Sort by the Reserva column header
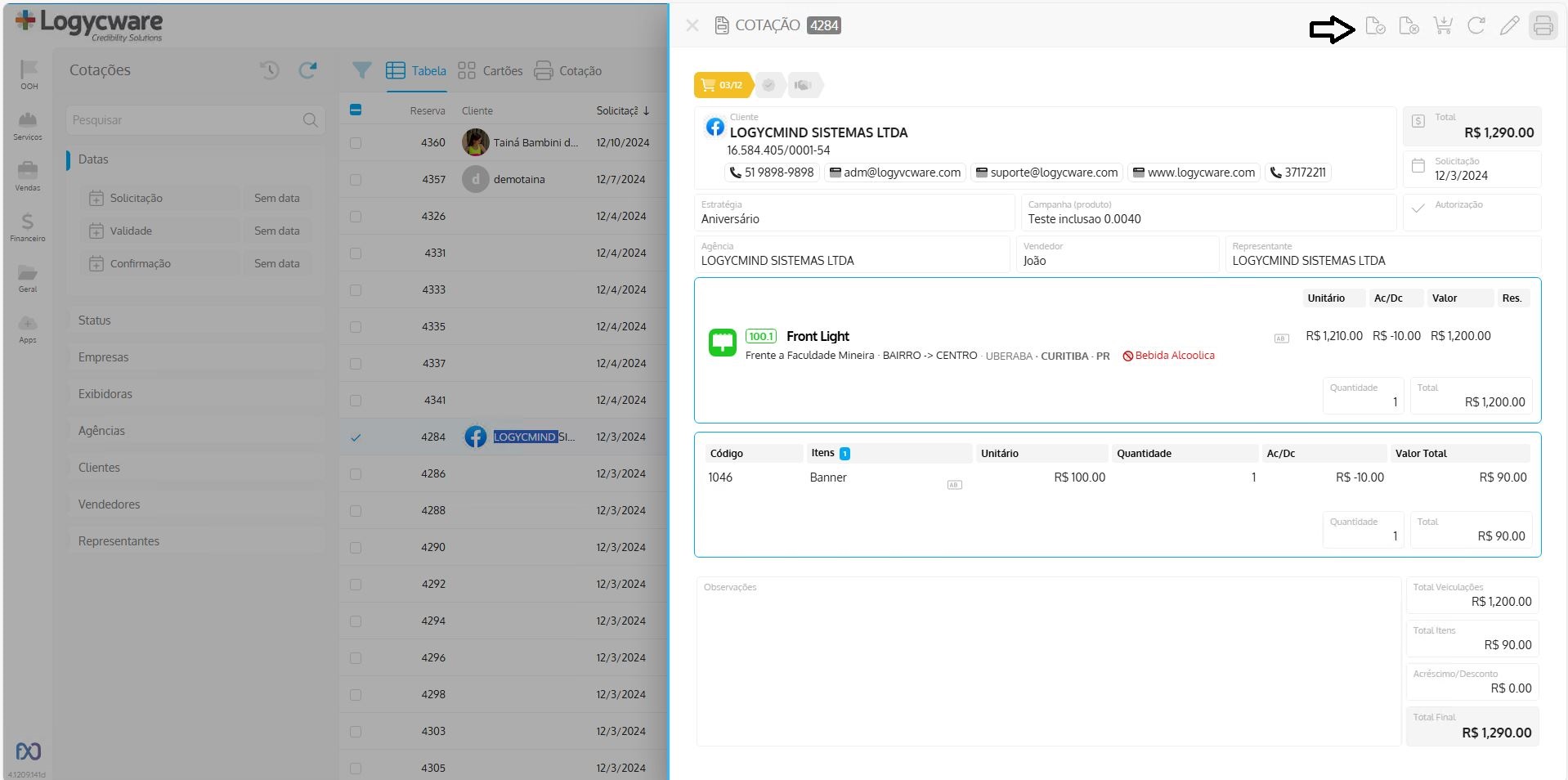This screenshot has width=1568, height=780. (428, 110)
